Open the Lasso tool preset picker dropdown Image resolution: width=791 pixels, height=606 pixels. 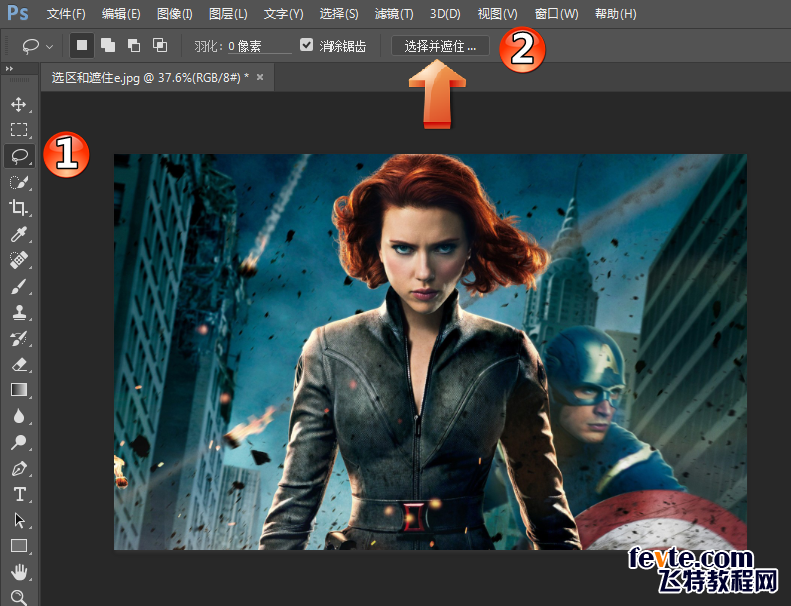49,46
